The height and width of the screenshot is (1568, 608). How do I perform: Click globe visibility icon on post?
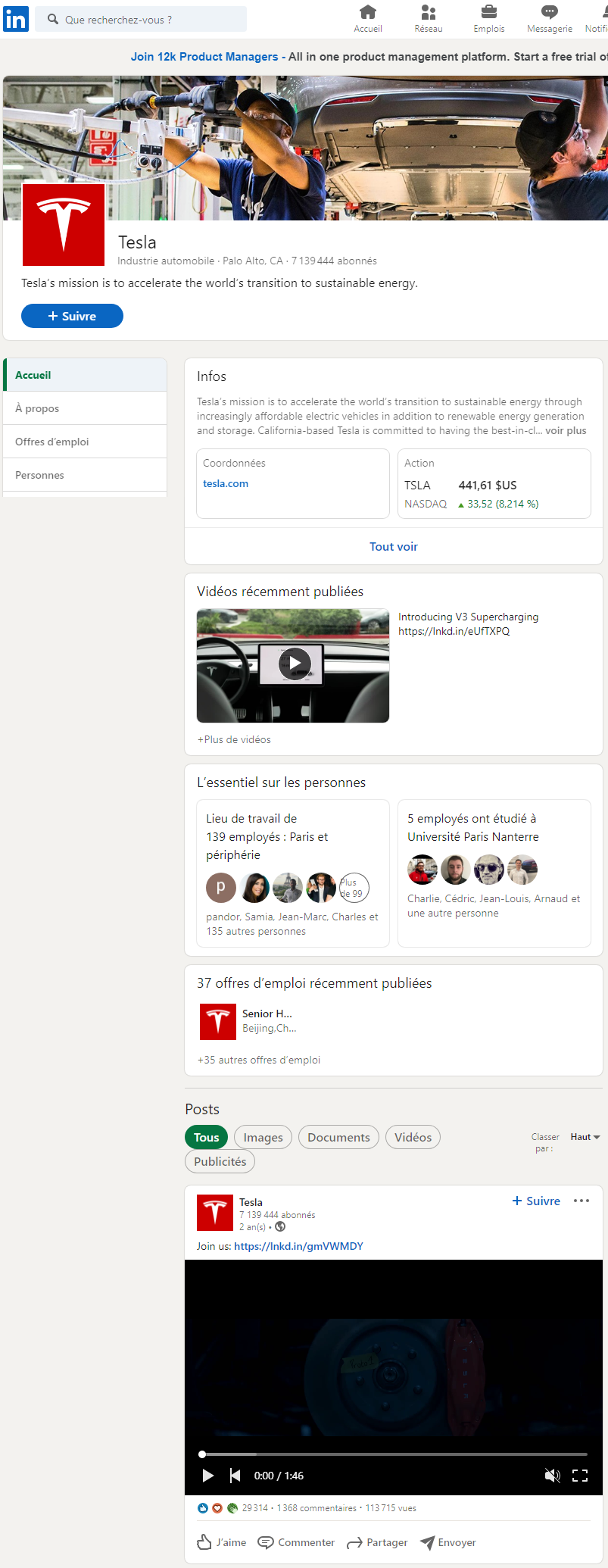[280, 1226]
